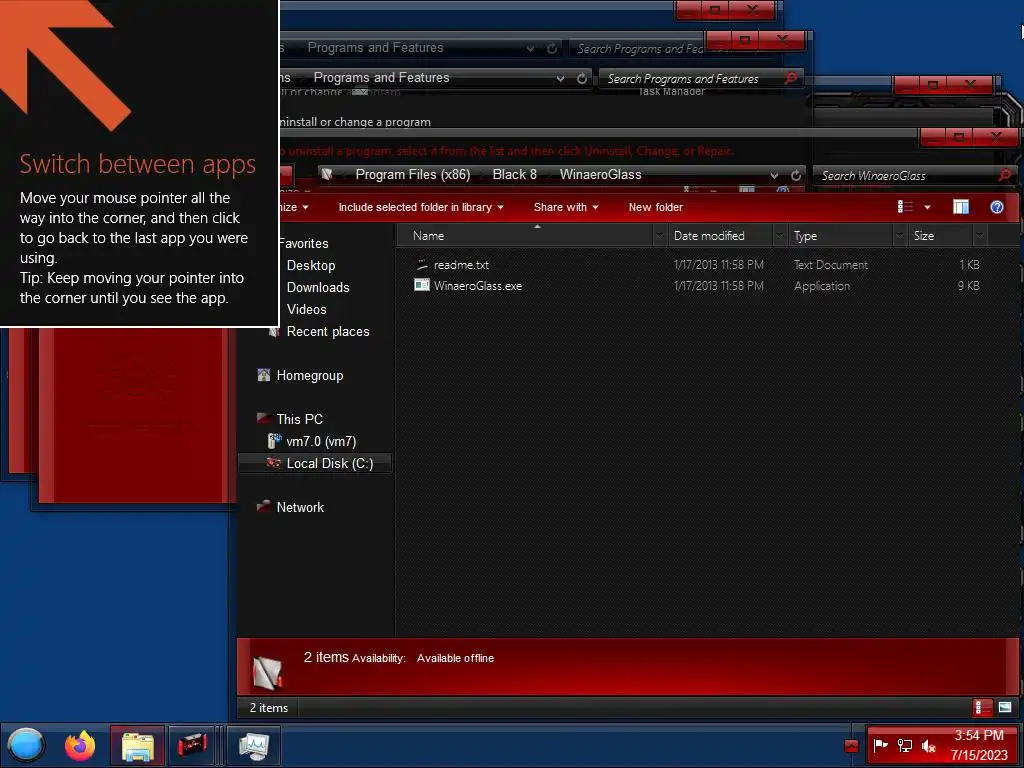Select WinaeroGlass breadcrumb segment
The height and width of the screenshot is (768, 1024).
[600, 174]
